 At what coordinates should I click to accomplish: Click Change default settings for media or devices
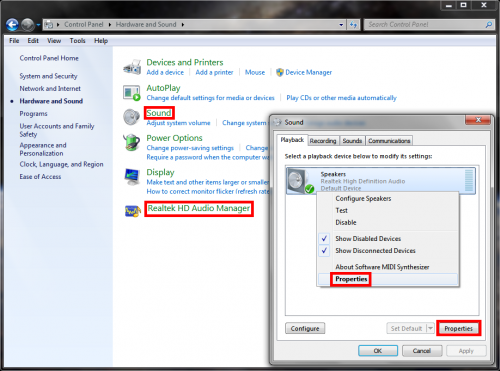coord(210,98)
